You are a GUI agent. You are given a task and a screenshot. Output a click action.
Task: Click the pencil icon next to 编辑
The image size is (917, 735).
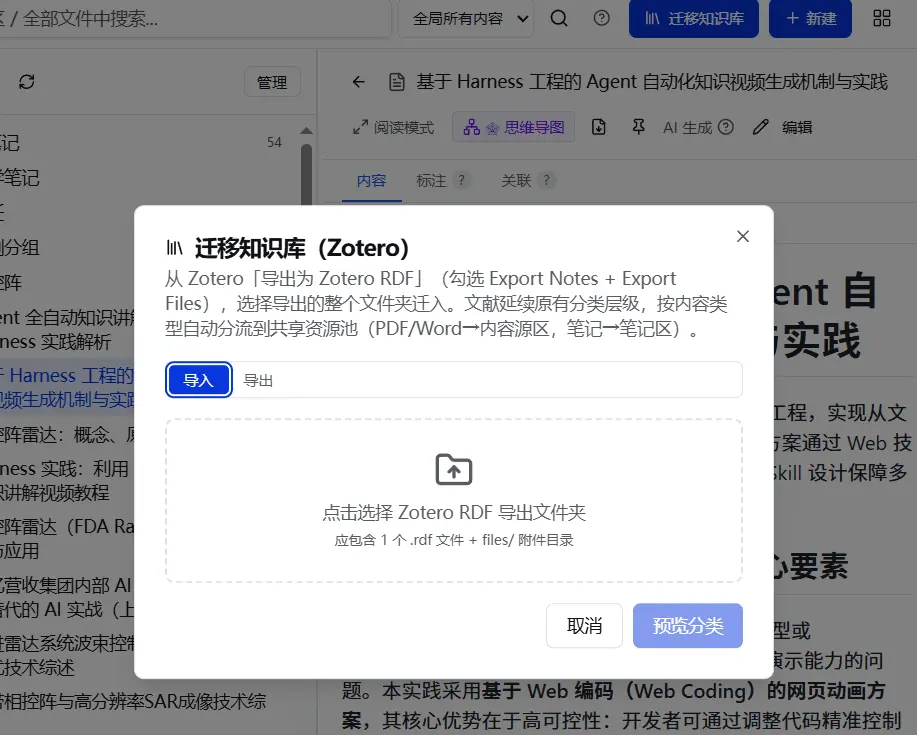pos(760,127)
